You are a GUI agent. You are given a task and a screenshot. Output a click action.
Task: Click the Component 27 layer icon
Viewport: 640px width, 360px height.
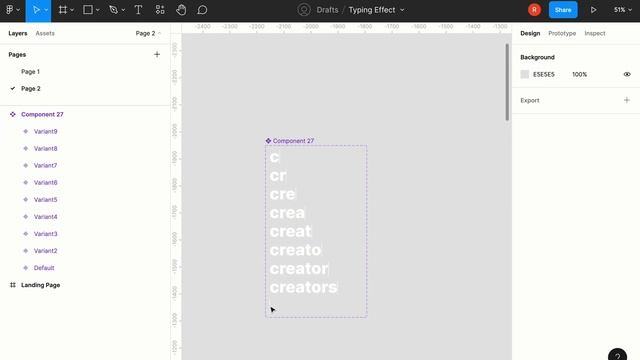[x=13, y=114]
